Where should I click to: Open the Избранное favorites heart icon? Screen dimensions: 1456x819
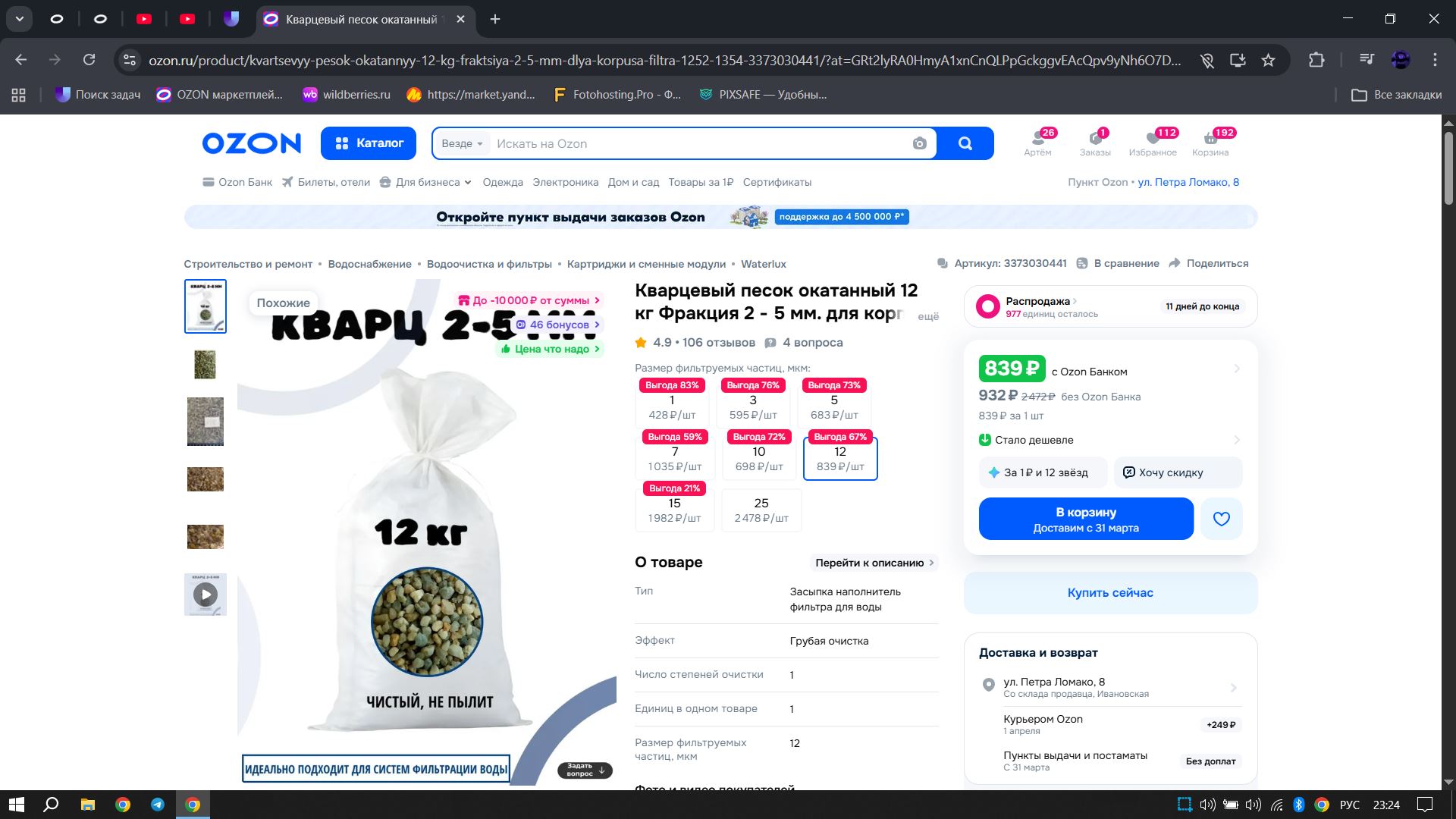pos(1153,143)
